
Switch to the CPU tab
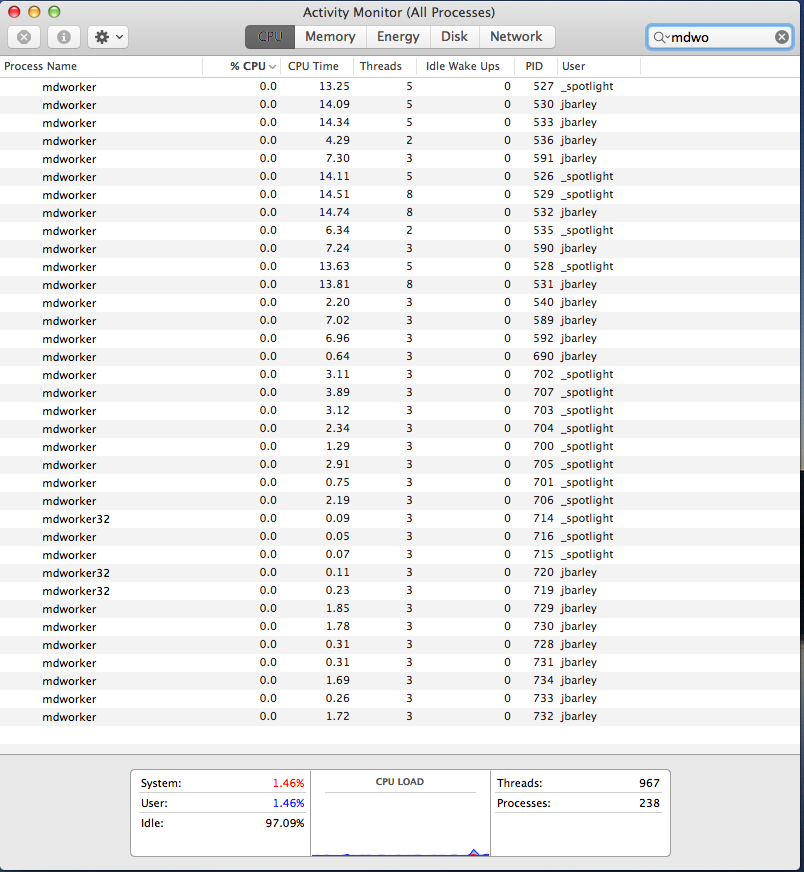pyautogui.click(x=270, y=37)
